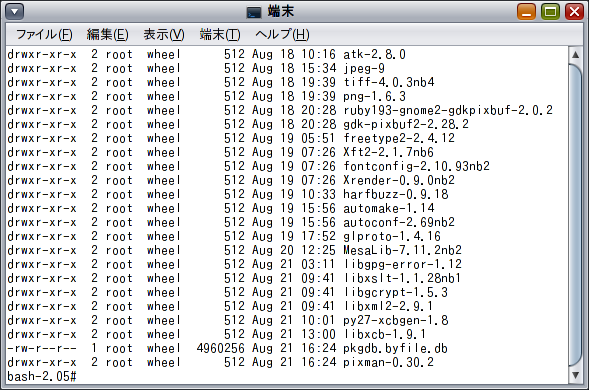The image size is (589, 390).
Task: Click the png-1.6.3 entry
Action: click(374, 97)
